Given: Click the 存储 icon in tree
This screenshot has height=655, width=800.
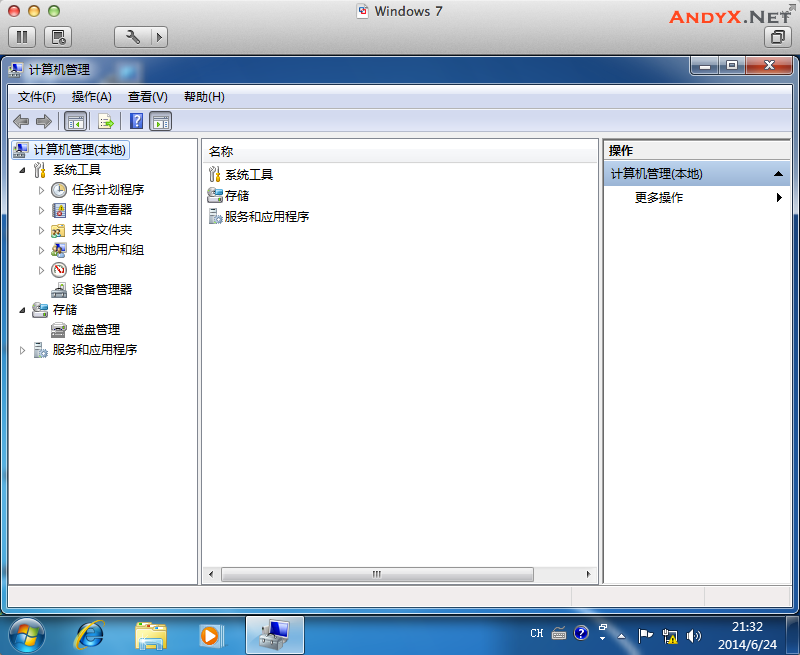Looking at the screenshot, I should pyautogui.click(x=40, y=310).
